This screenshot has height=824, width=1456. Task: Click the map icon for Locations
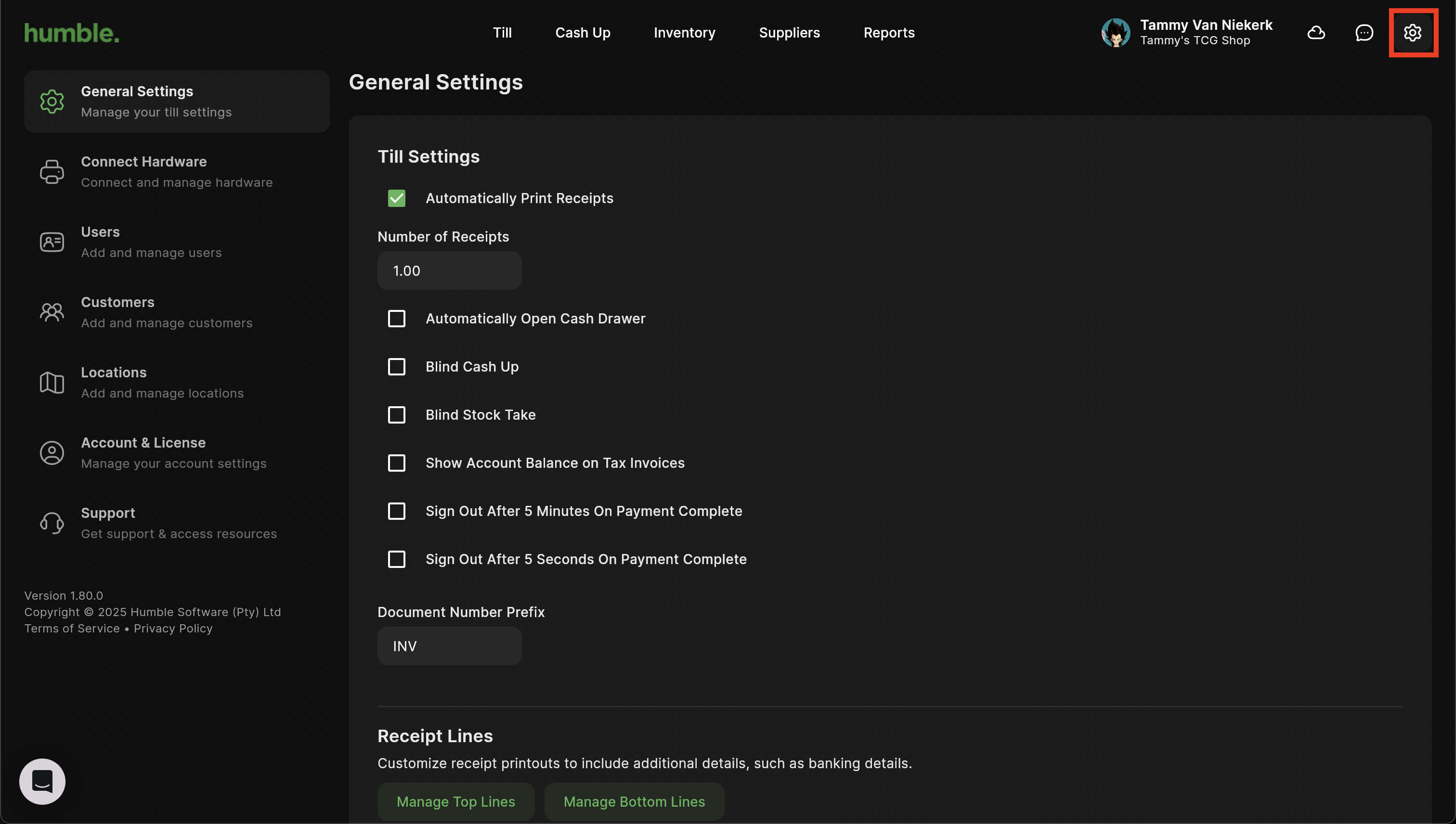coord(52,383)
